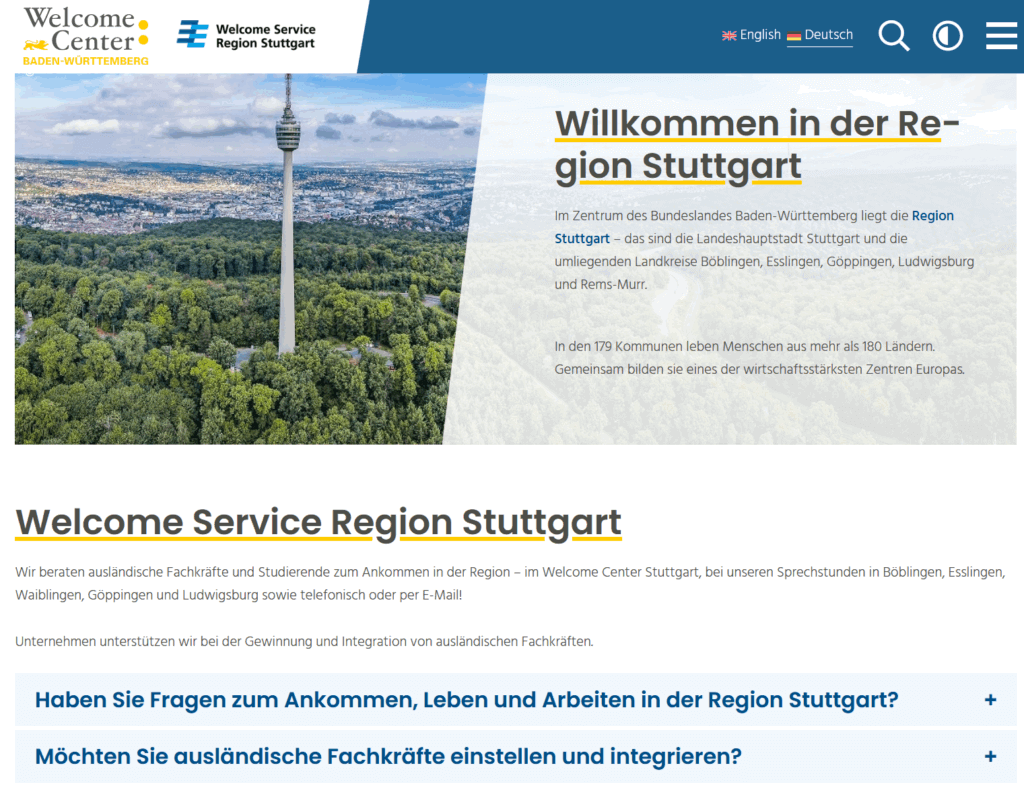
Task: Click the Welcome Center Baden-Württemberg logo
Action: click(x=86, y=37)
